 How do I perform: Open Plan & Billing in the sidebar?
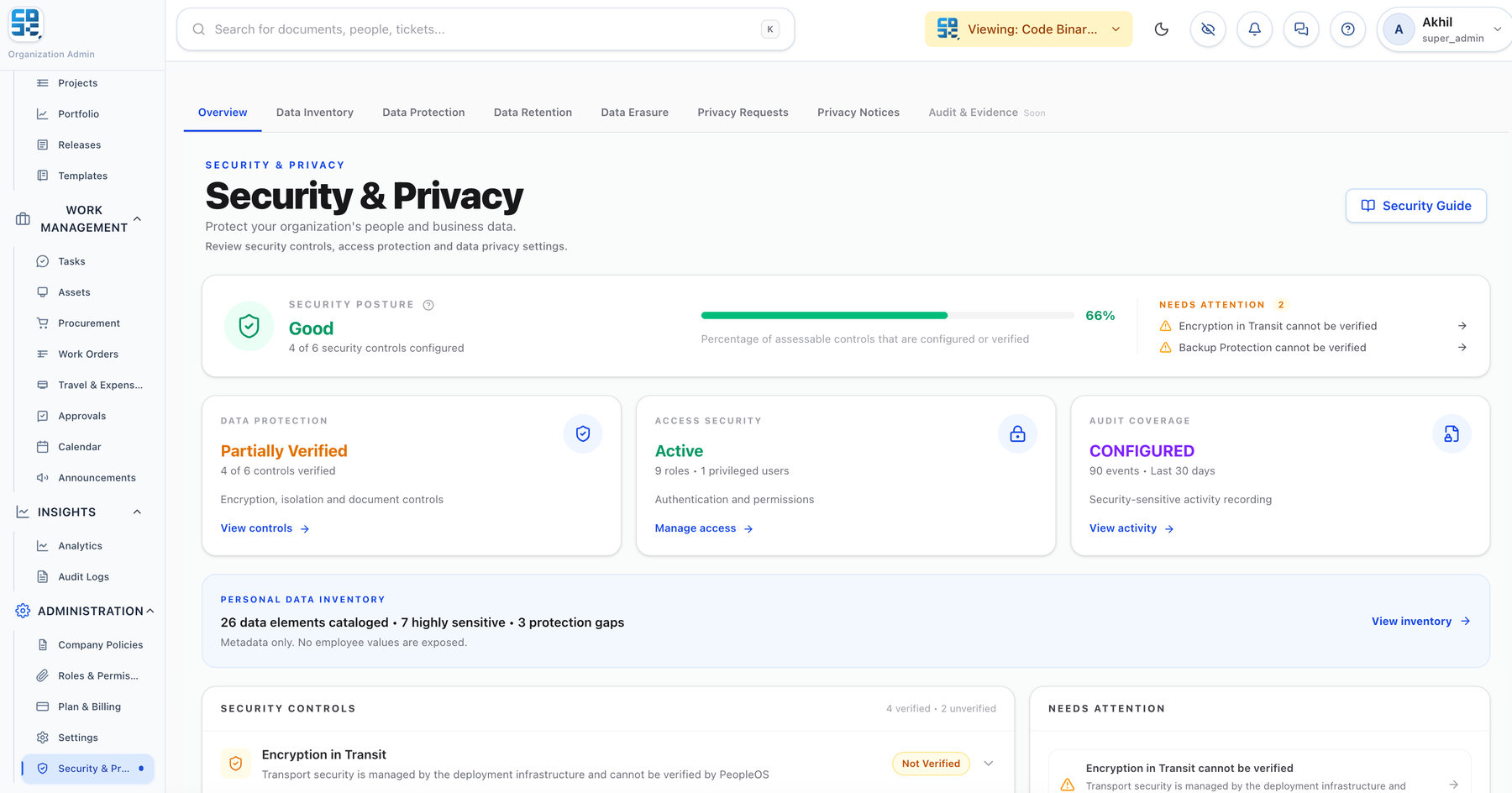point(89,707)
